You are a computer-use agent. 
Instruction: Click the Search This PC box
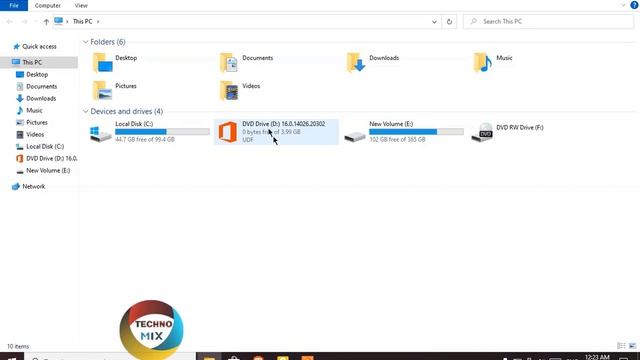point(548,22)
